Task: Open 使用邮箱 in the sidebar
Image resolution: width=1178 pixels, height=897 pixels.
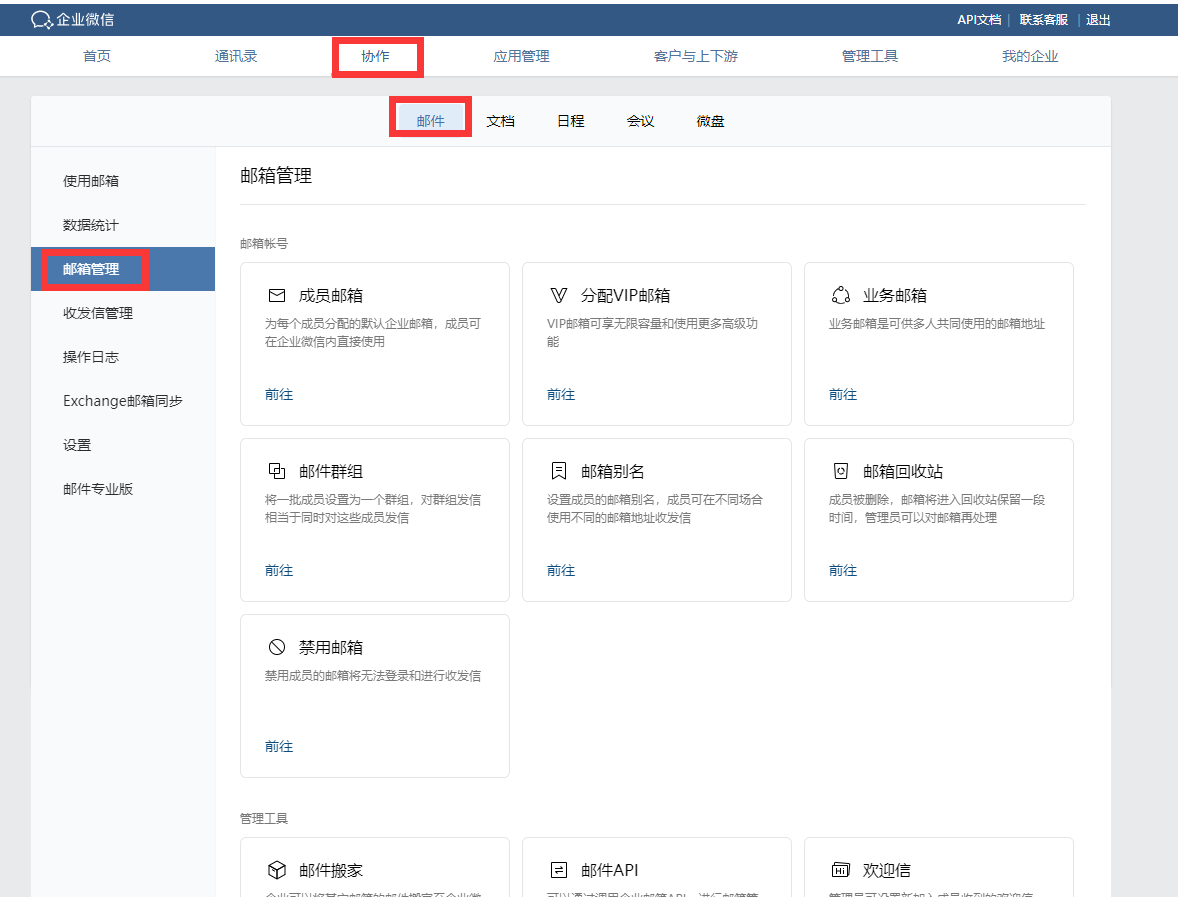Action: click(122, 181)
